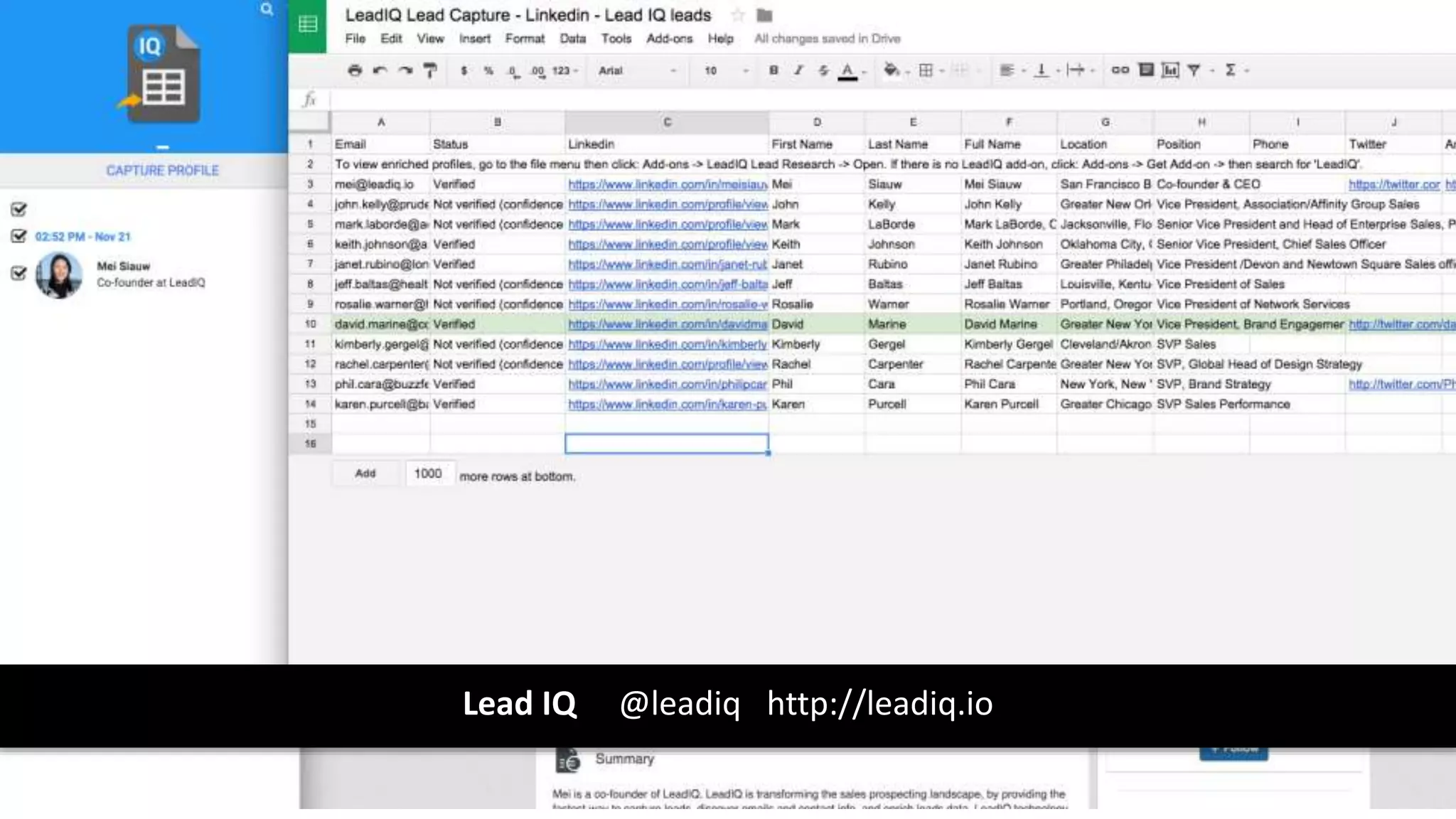Click the move-to-folder icon
The width and height of the screenshot is (1456, 819).
point(764,15)
